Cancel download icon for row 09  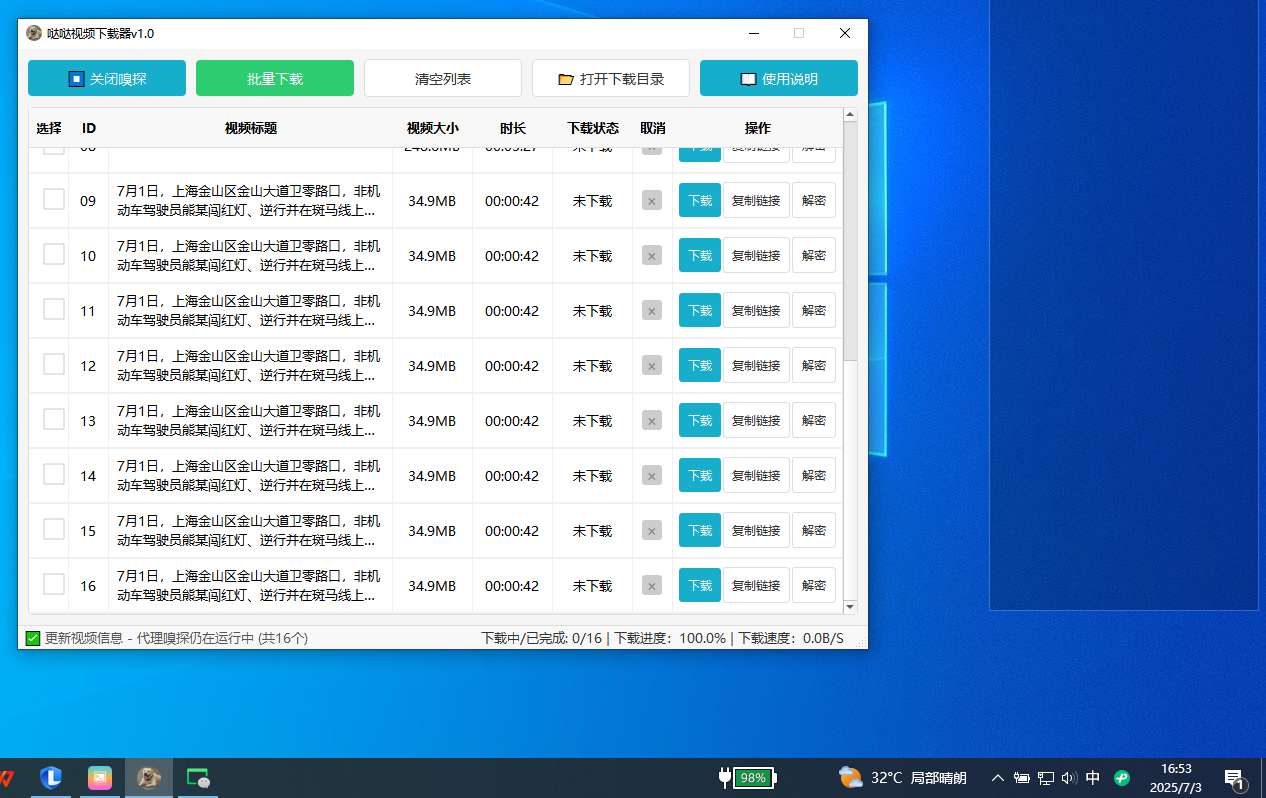click(652, 201)
